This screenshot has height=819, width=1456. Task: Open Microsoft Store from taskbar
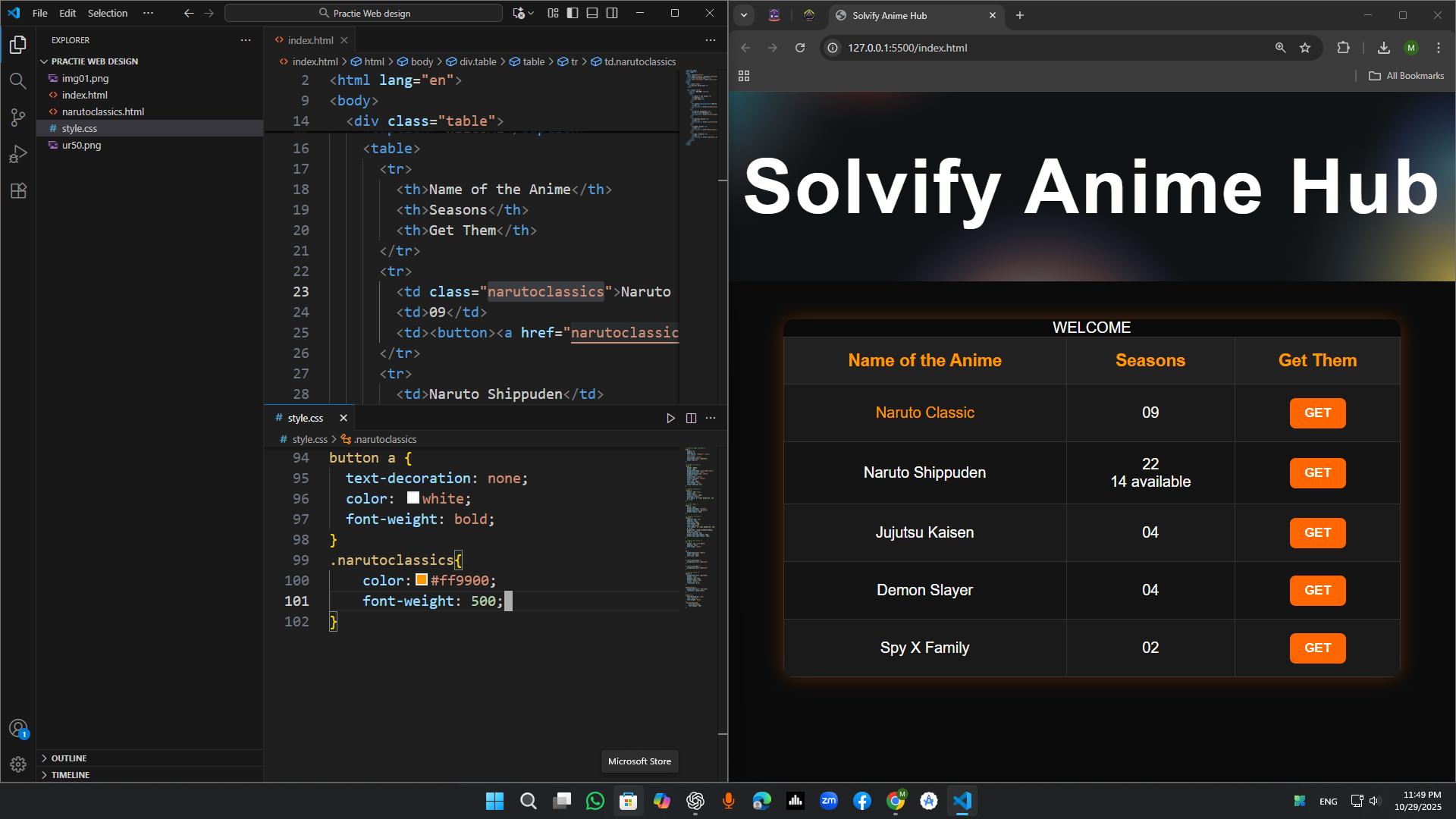[628, 801]
